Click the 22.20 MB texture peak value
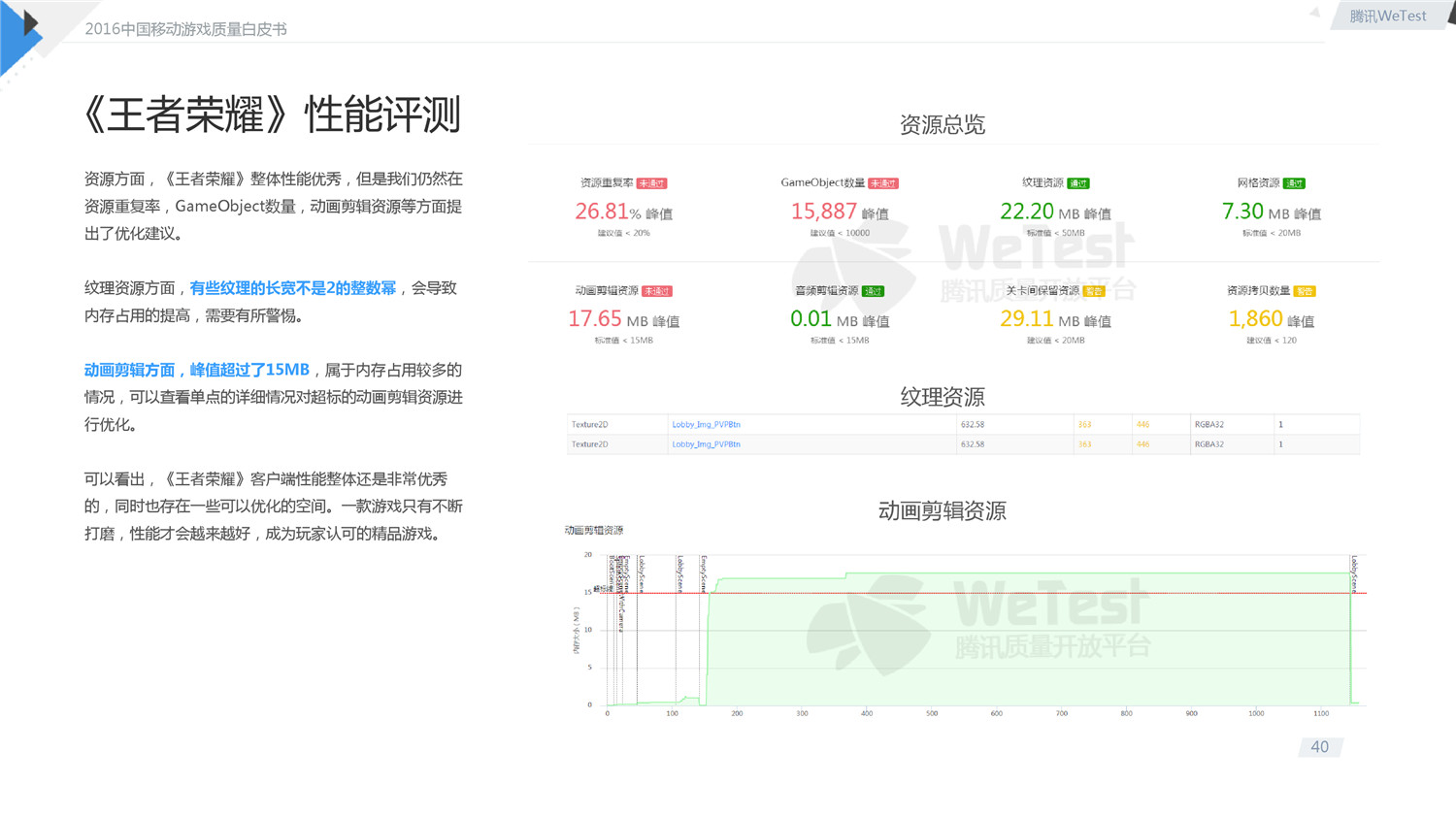Image resolution: width=1456 pixels, height=818 pixels. [1040, 212]
